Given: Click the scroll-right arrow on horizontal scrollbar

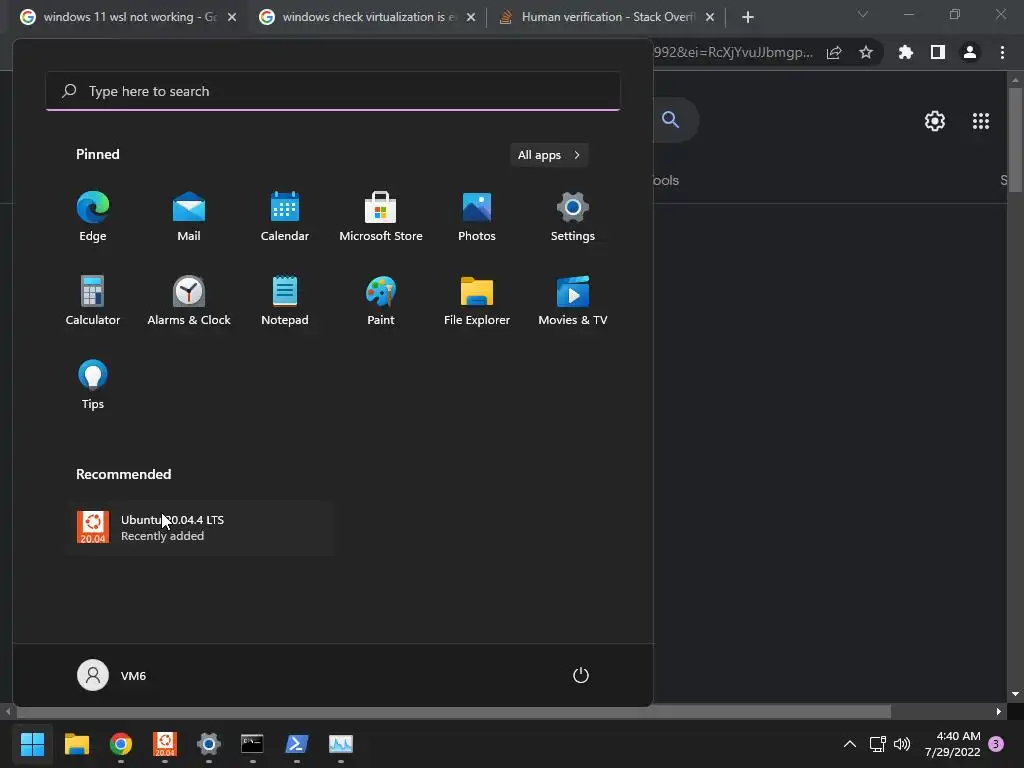Looking at the screenshot, I should point(999,711).
